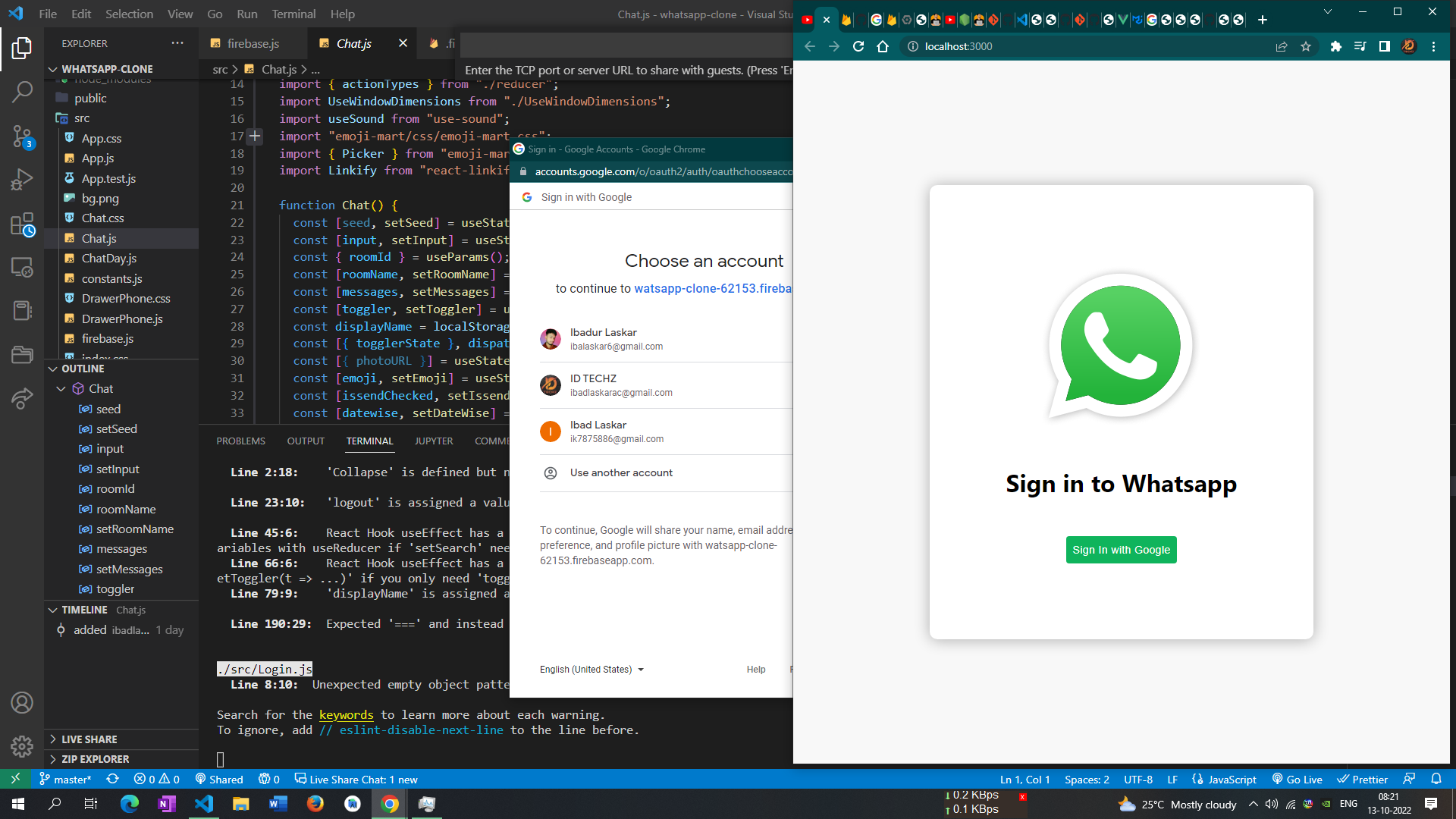Screen dimensions: 1456x819
Task: Open Remote Explorer in the sidebar
Action: point(22,268)
